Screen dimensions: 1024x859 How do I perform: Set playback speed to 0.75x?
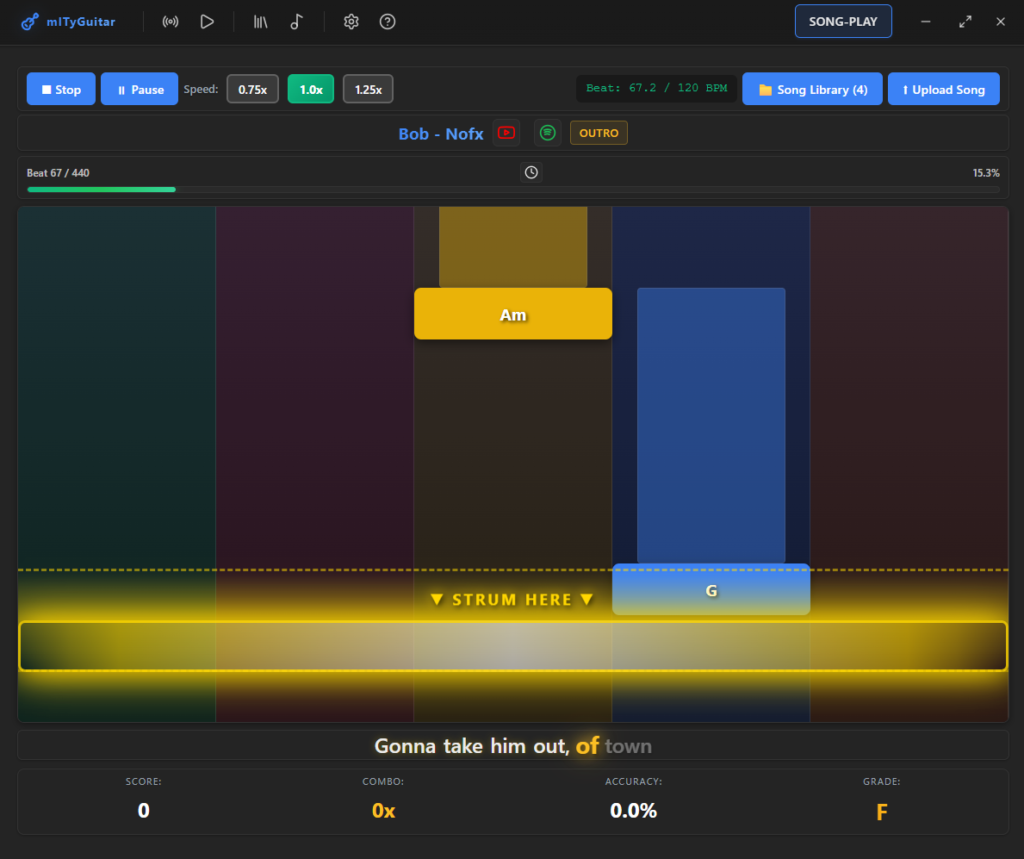252,89
